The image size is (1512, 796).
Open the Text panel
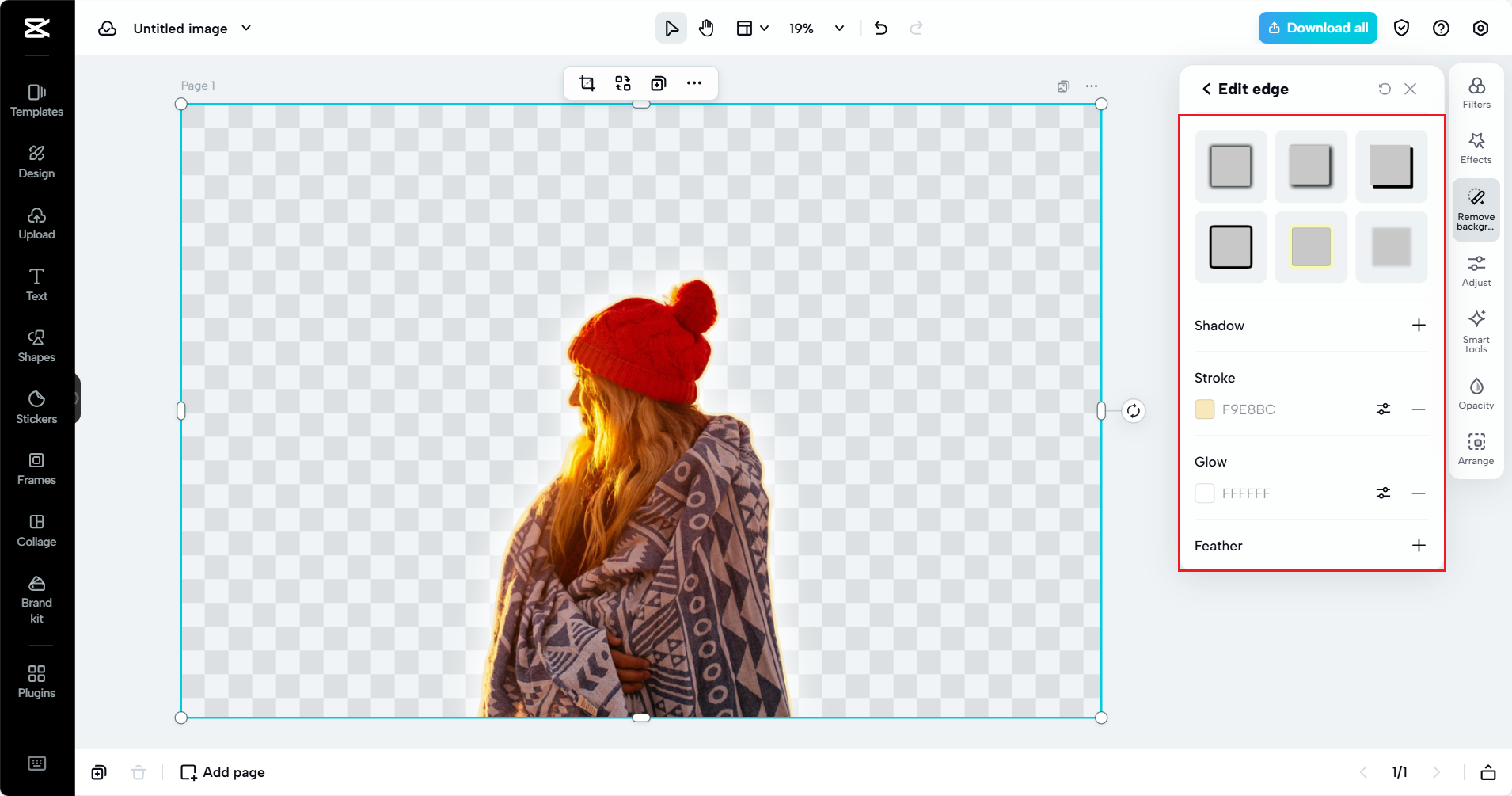click(x=36, y=284)
